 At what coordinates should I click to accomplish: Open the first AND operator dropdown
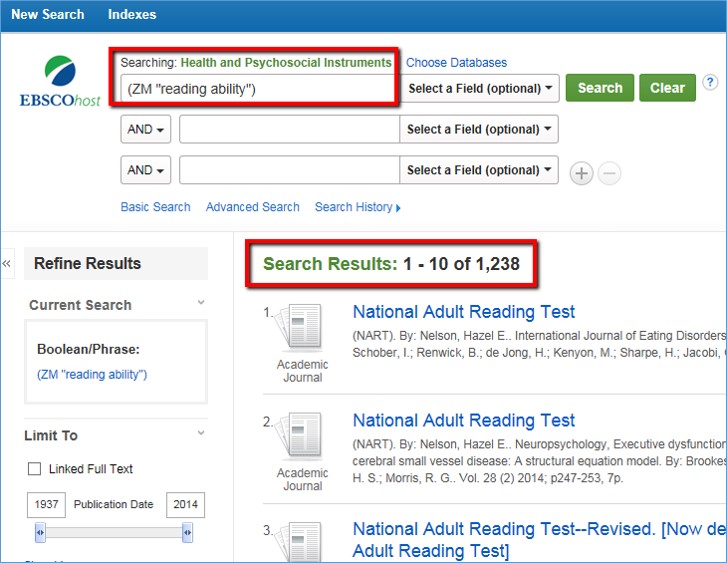tap(146, 129)
